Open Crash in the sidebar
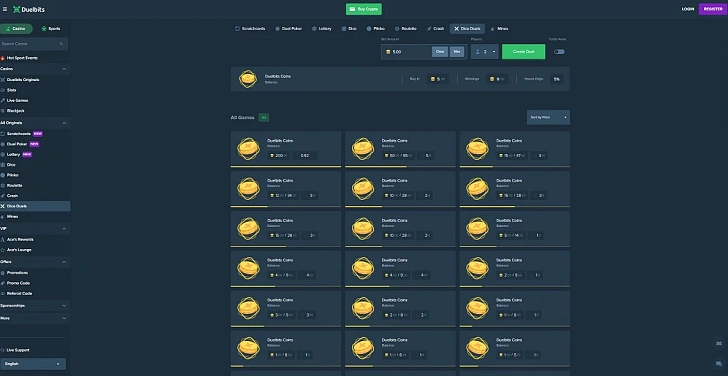Image resolution: width=728 pixels, height=376 pixels. [10, 195]
